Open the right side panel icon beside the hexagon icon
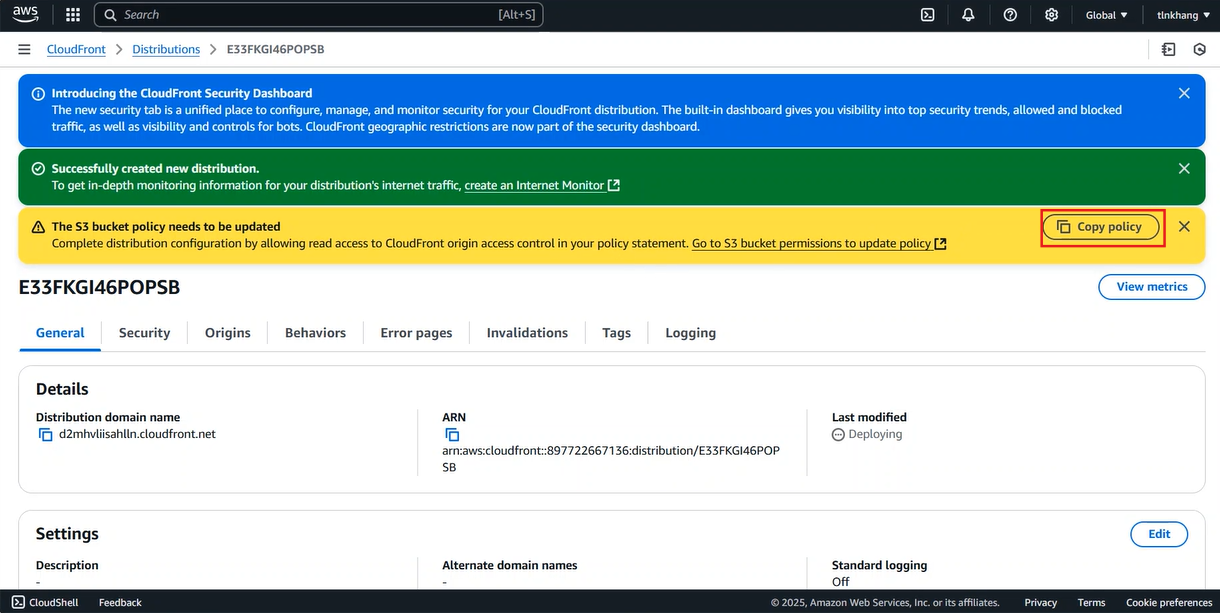Image resolution: width=1220 pixels, height=613 pixels. 1168,49
